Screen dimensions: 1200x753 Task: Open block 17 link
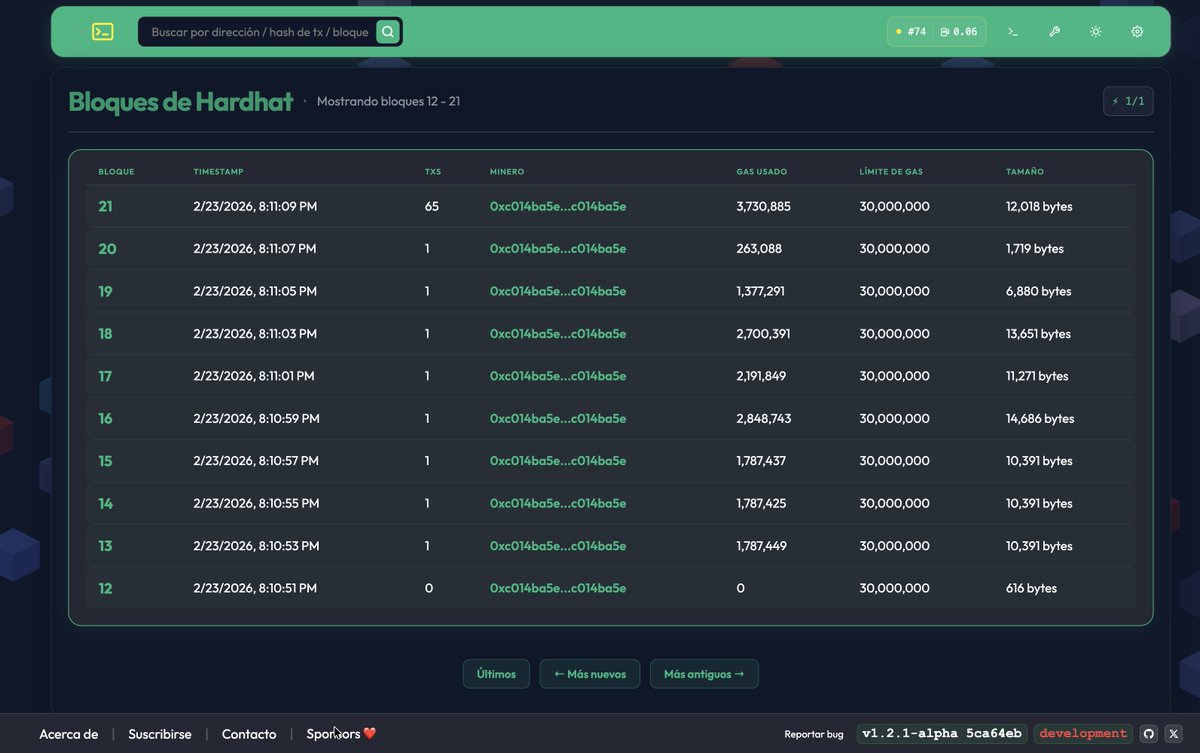[105, 376]
